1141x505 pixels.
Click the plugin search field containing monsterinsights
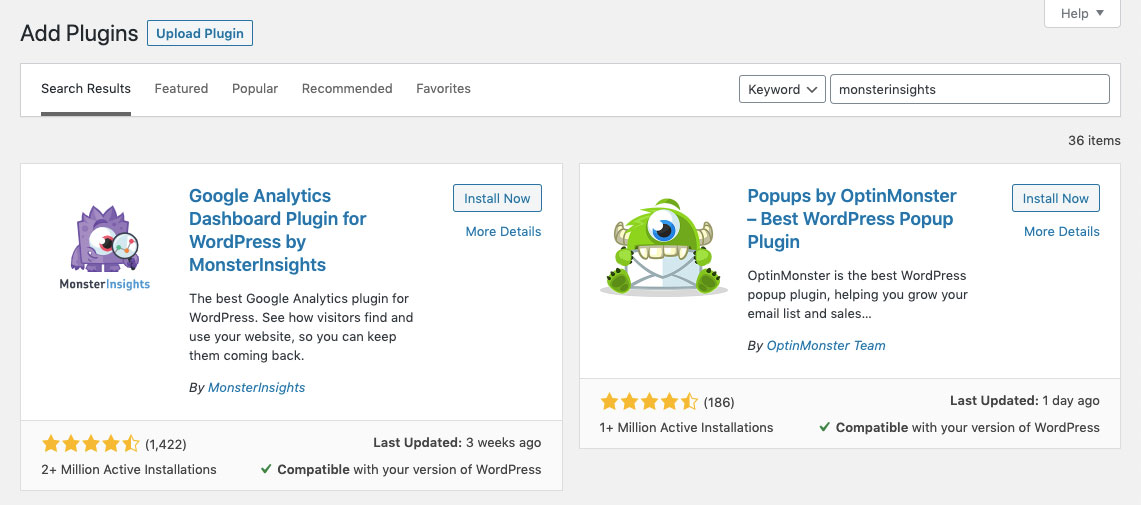968,89
